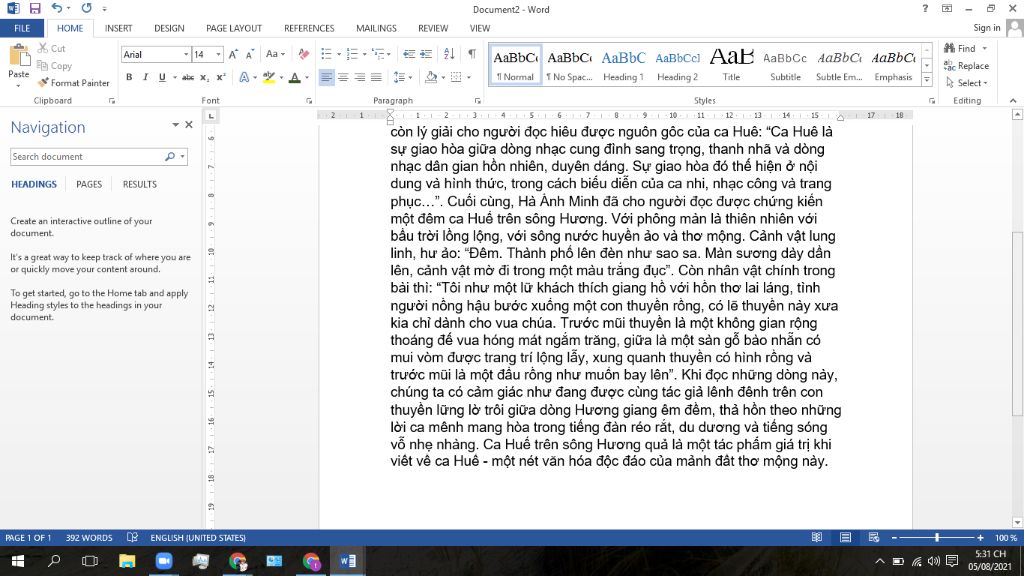Apply red font color
The image size is (1024, 576).
pos(295,77)
